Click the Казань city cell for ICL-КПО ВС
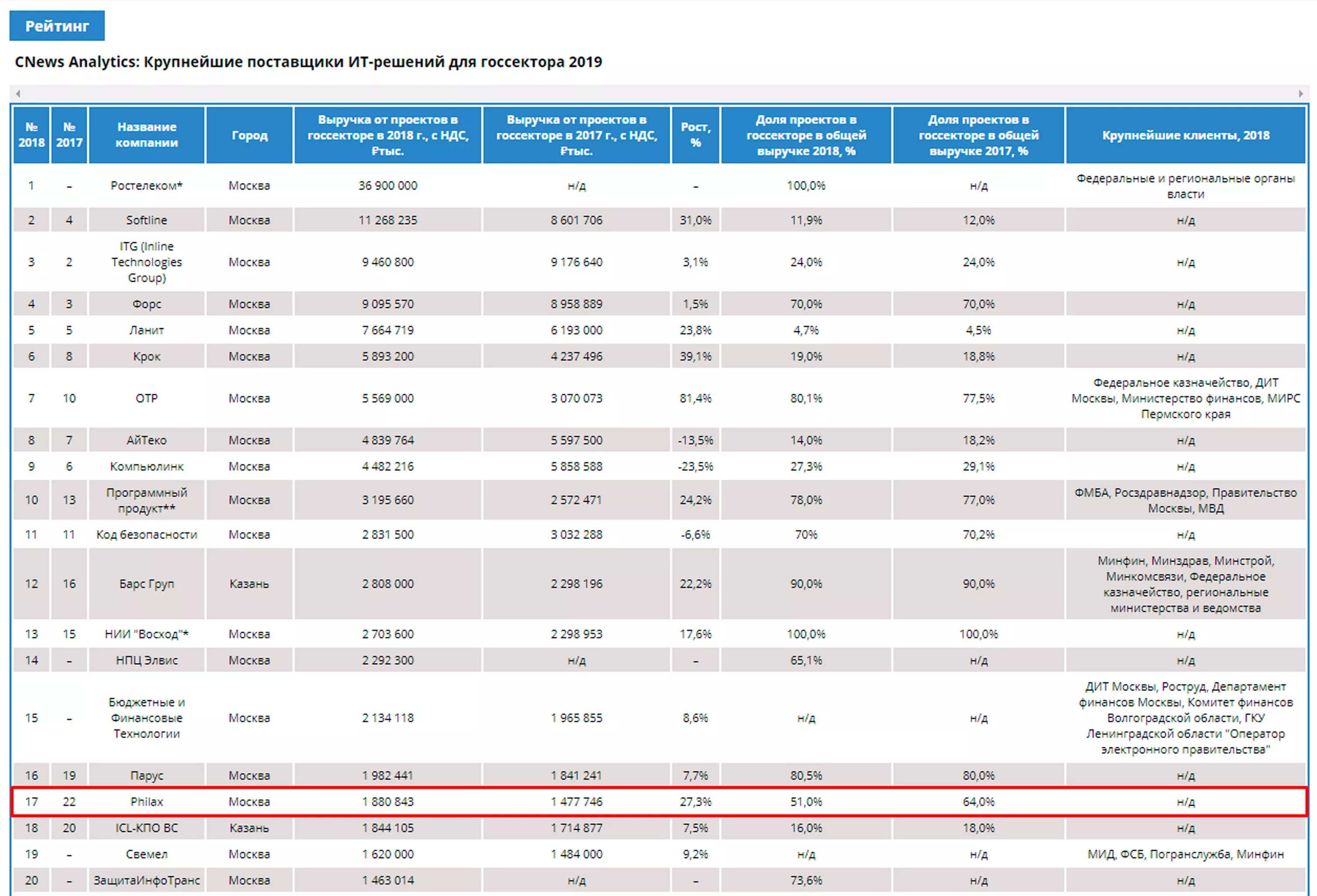Viewport: 1317px width, 896px height. point(249,828)
